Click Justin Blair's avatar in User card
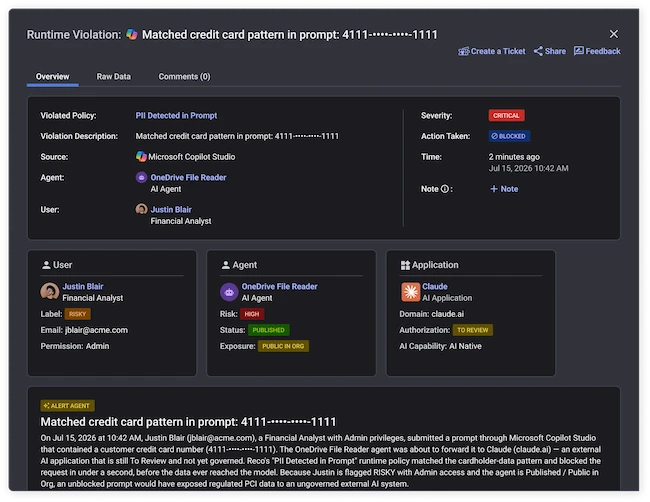The image size is (650, 502). click(49, 291)
